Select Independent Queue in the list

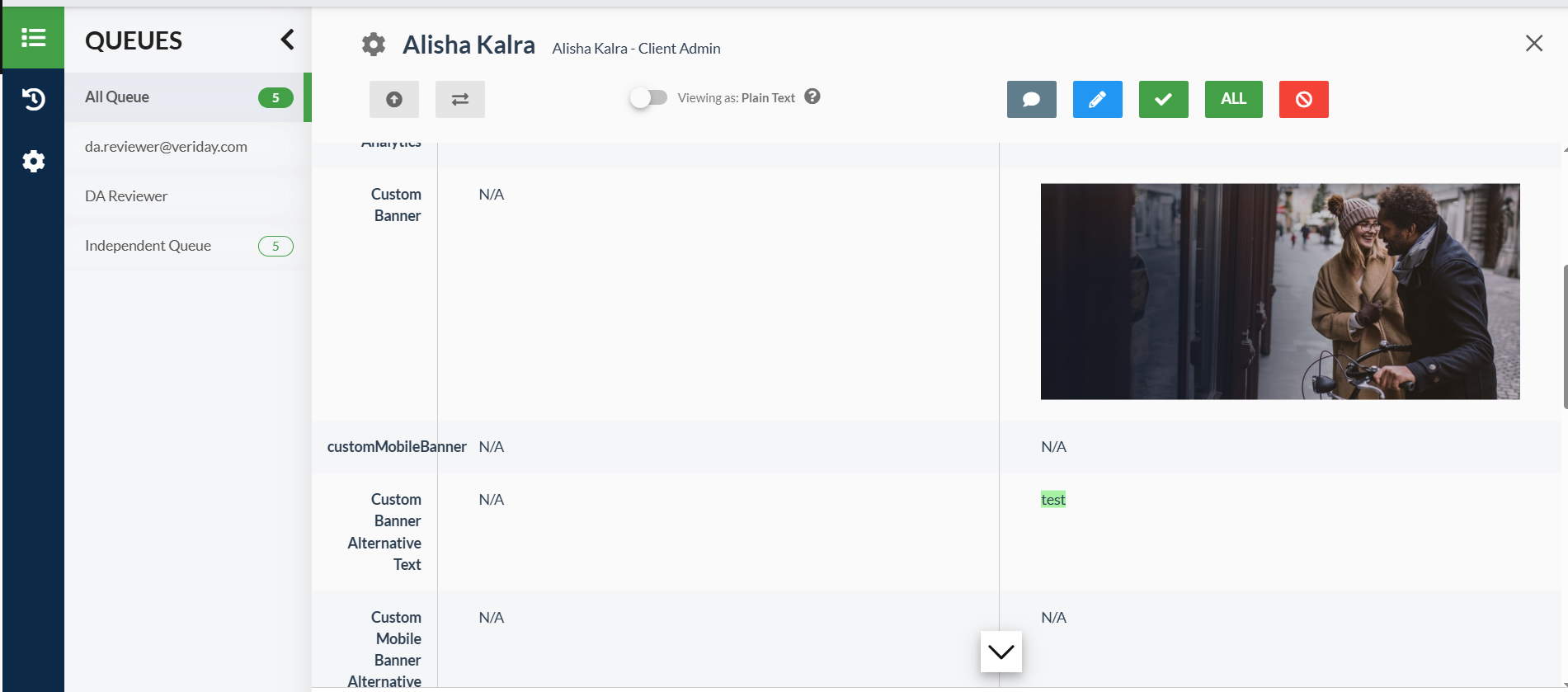point(148,246)
